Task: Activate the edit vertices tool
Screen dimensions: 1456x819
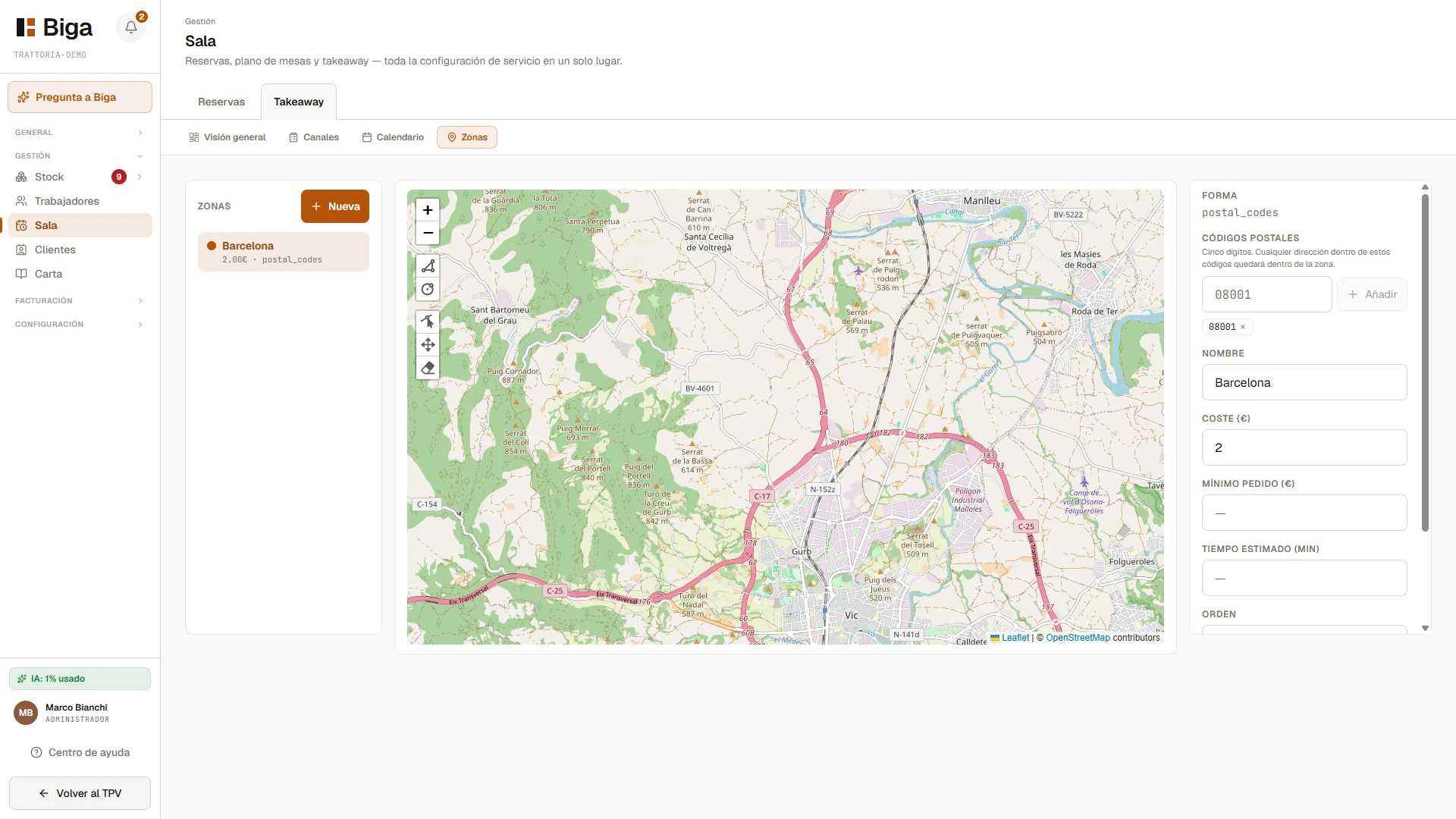Action: click(x=428, y=322)
